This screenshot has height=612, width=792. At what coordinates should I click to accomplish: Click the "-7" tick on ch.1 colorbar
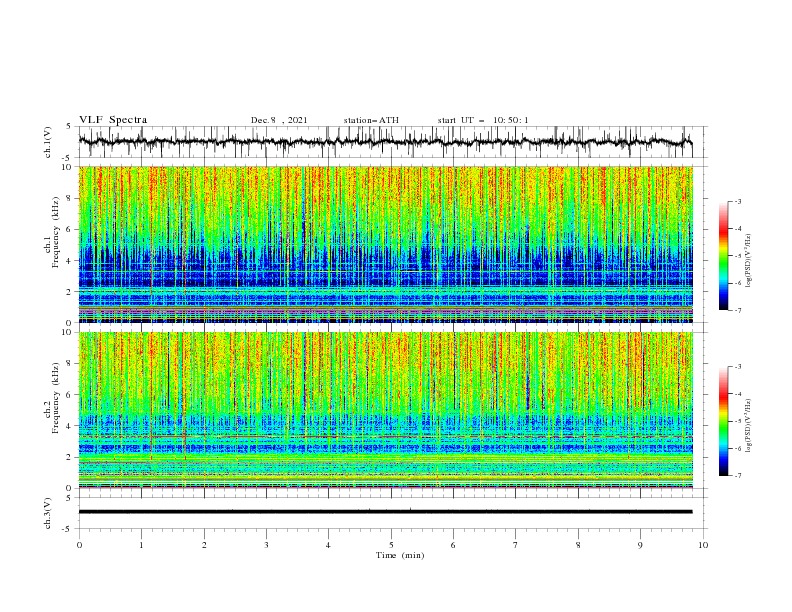click(x=737, y=311)
